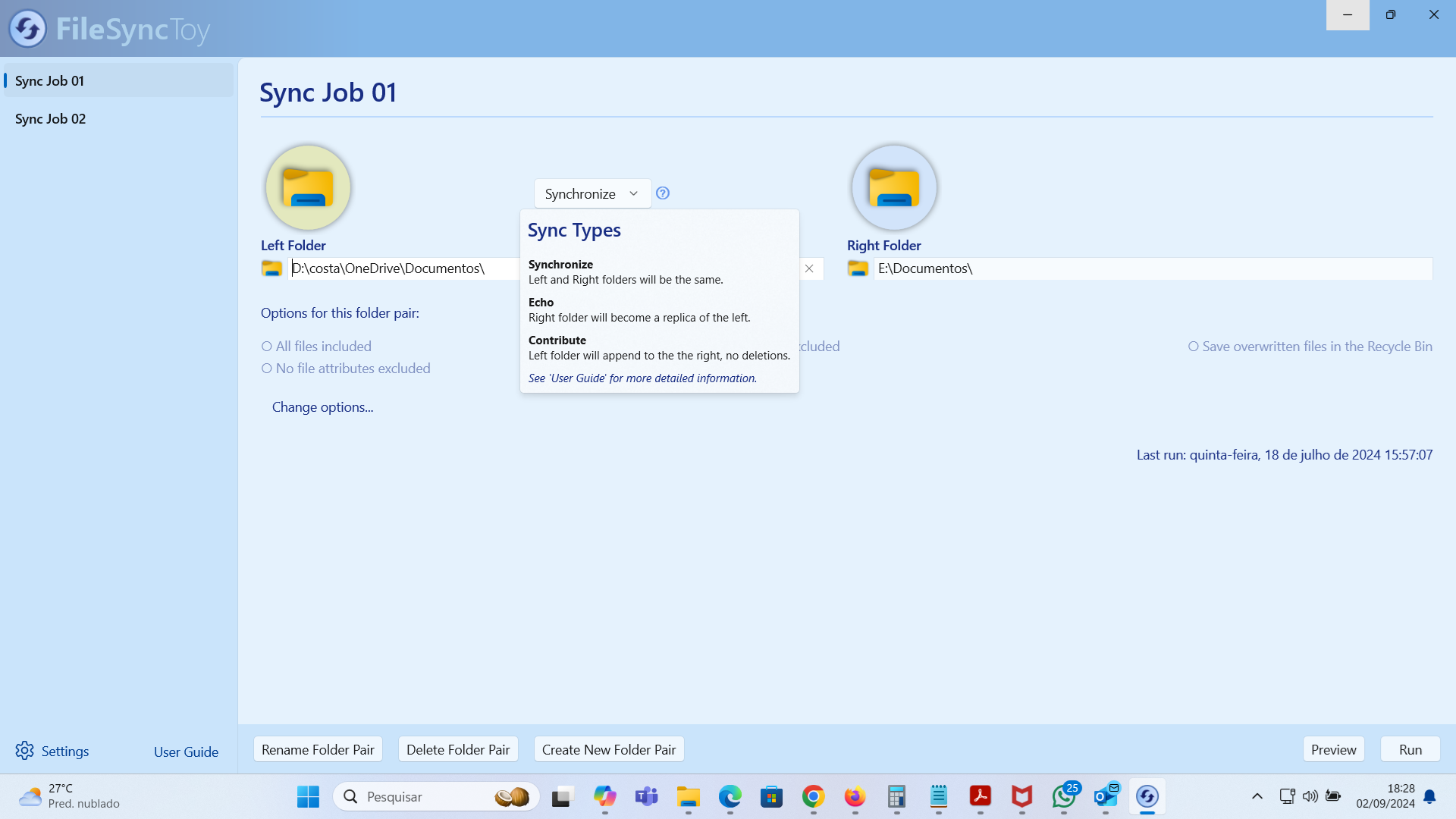Viewport: 1456px width, 819px height.
Task: Toggle Save overwritten files in Recycle Bin
Action: (x=1194, y=347)
